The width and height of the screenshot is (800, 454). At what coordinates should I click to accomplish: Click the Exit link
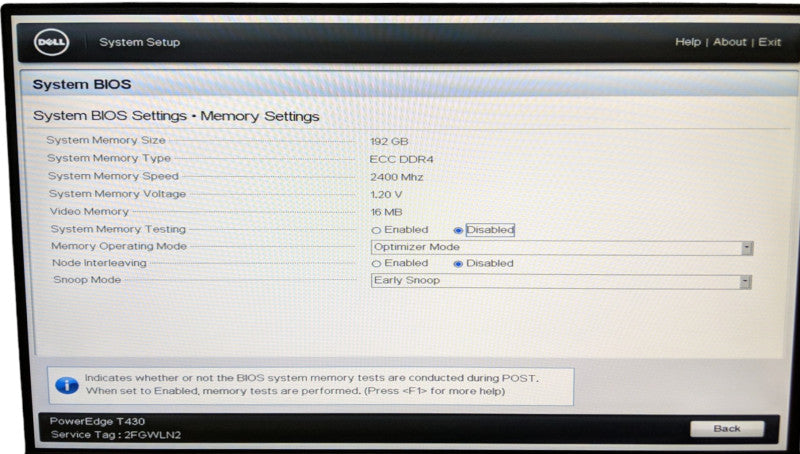[769, 42]
